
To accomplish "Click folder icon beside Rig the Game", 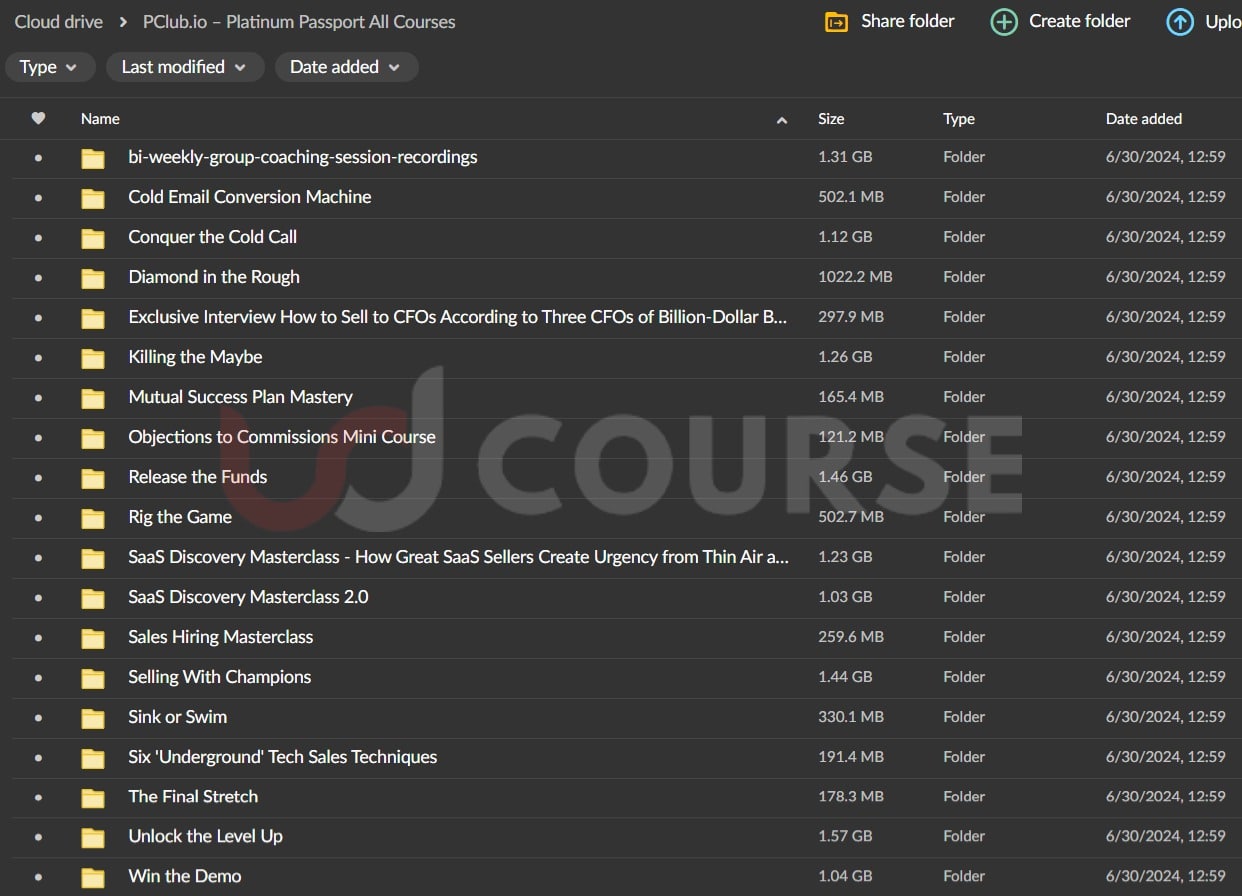I will pos(93,518).
